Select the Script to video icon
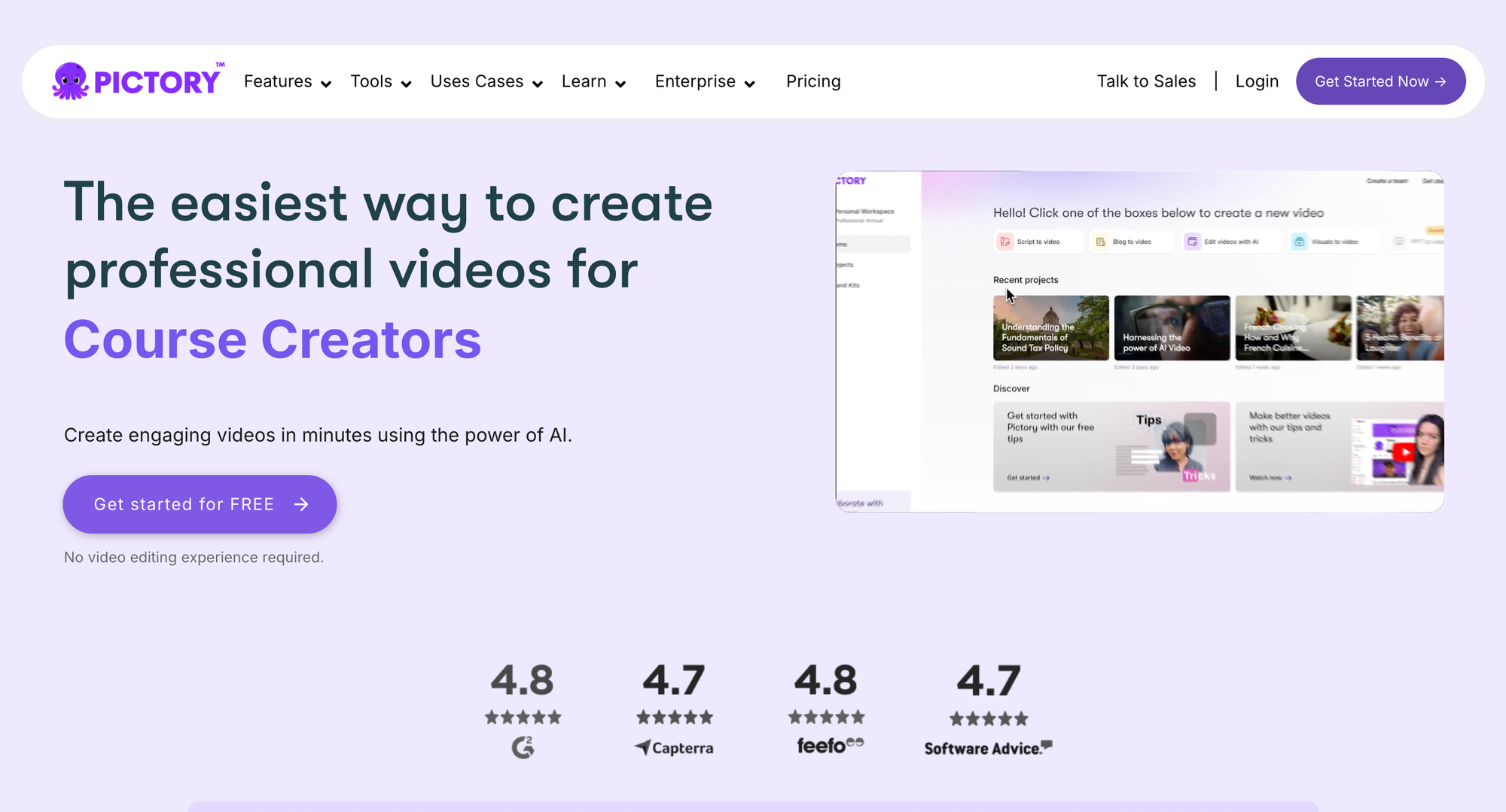 1005,242
